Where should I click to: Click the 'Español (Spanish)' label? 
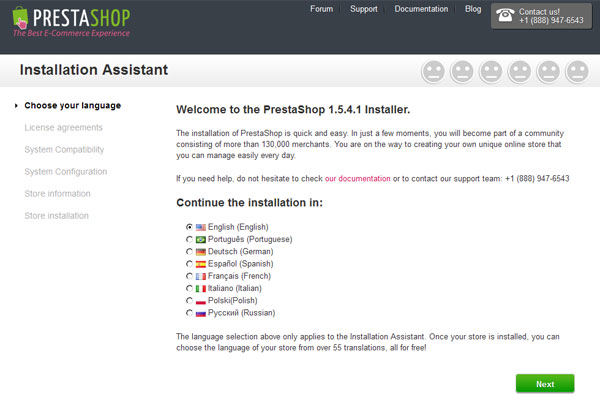[x=240, y=264]
